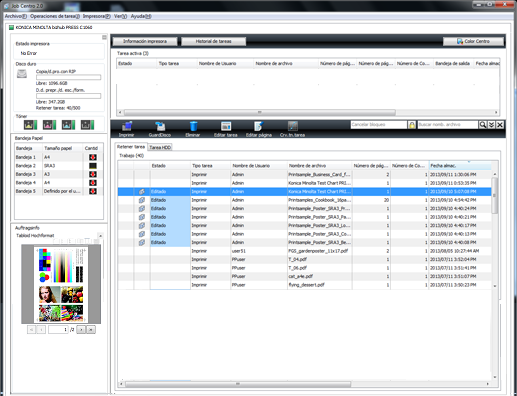
Task: Click the preview page number field
Action: tap(58, 330)
